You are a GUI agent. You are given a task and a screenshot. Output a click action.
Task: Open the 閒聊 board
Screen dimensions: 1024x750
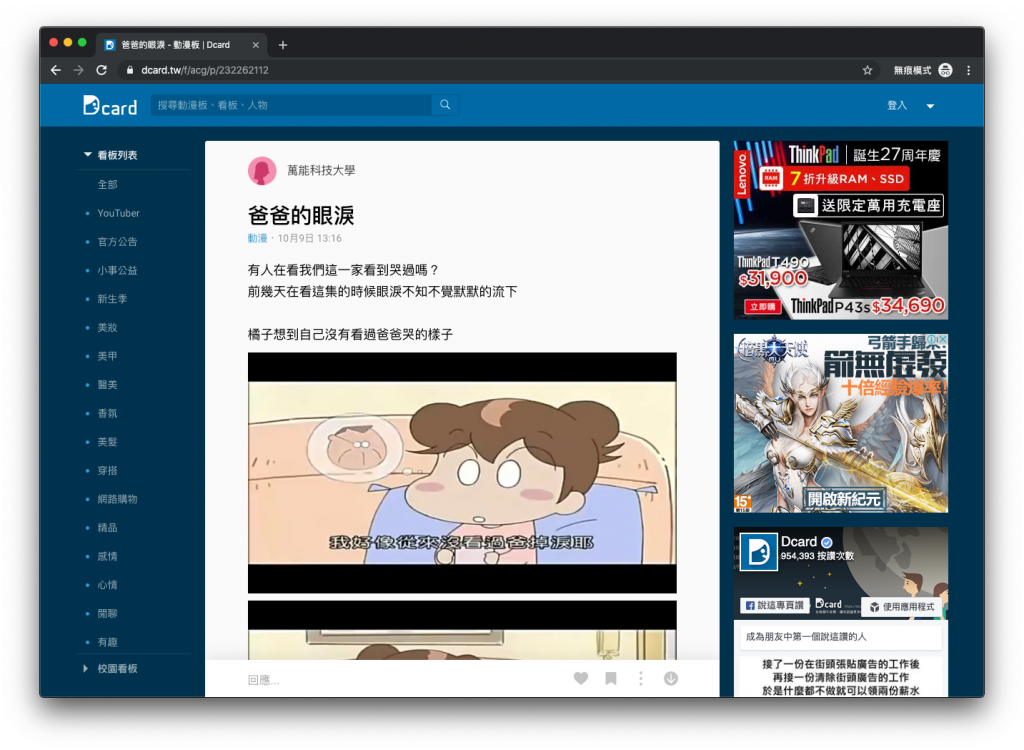(x=107, y=613)
